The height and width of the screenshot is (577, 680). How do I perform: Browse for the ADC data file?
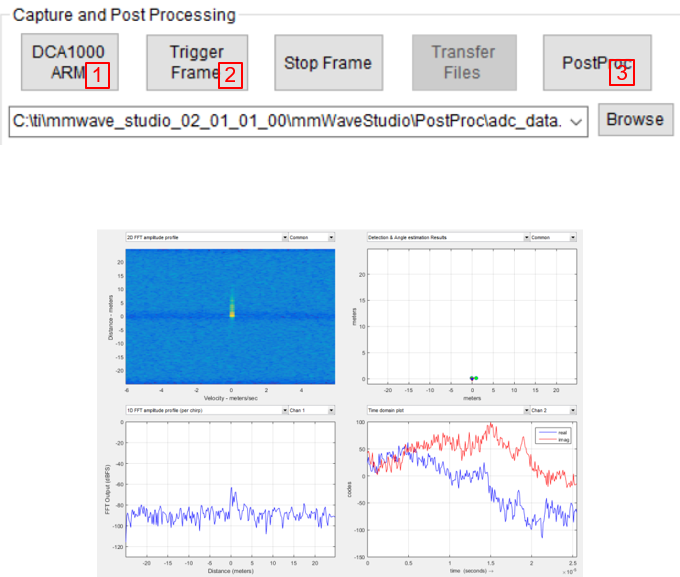click(635, 119)
